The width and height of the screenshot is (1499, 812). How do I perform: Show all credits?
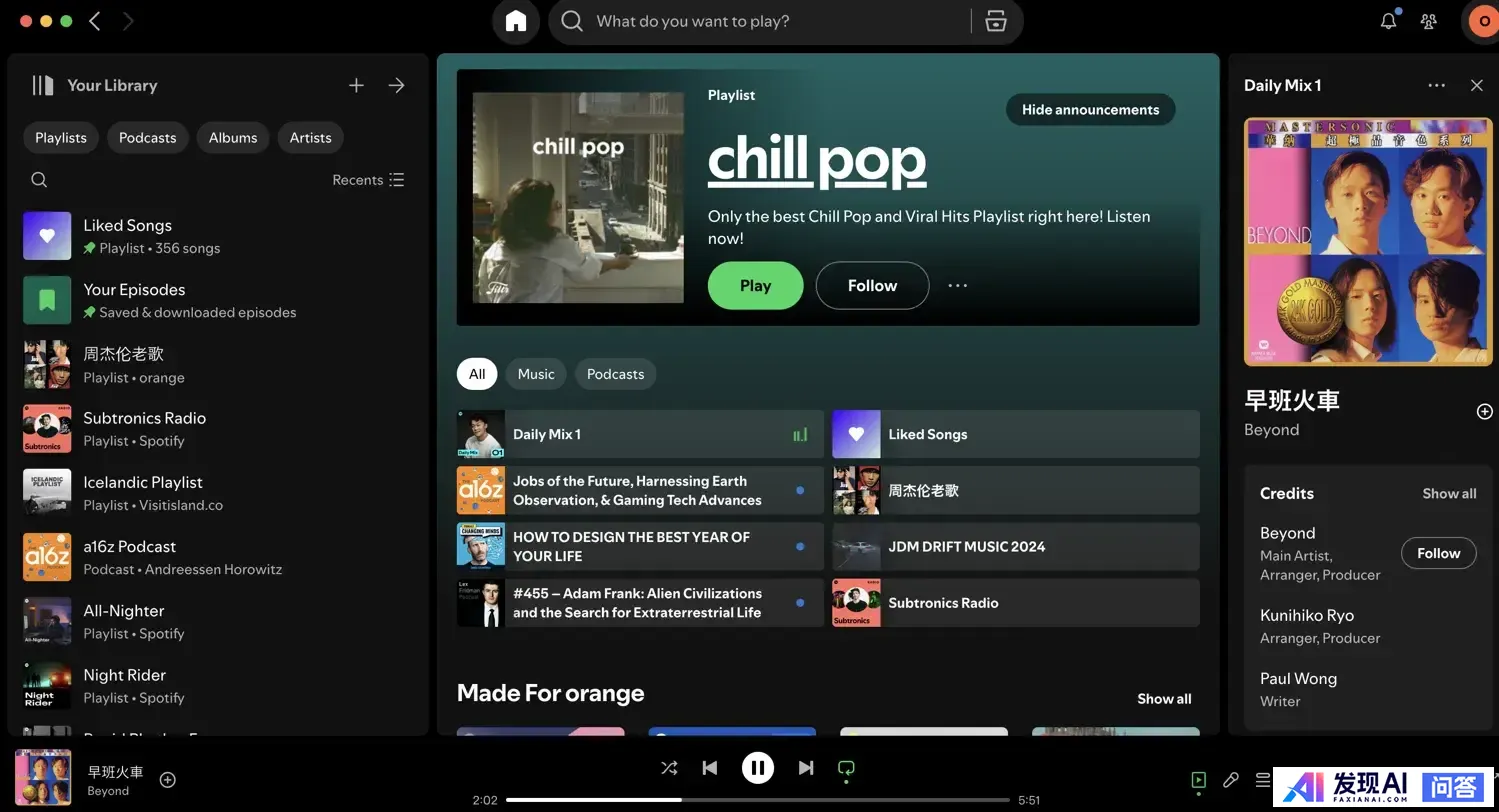tap(1449, 493)
